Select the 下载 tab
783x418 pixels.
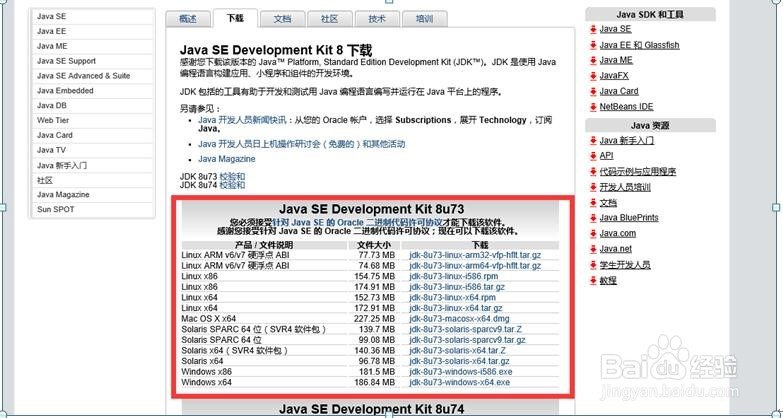click(x=235, y=18)
